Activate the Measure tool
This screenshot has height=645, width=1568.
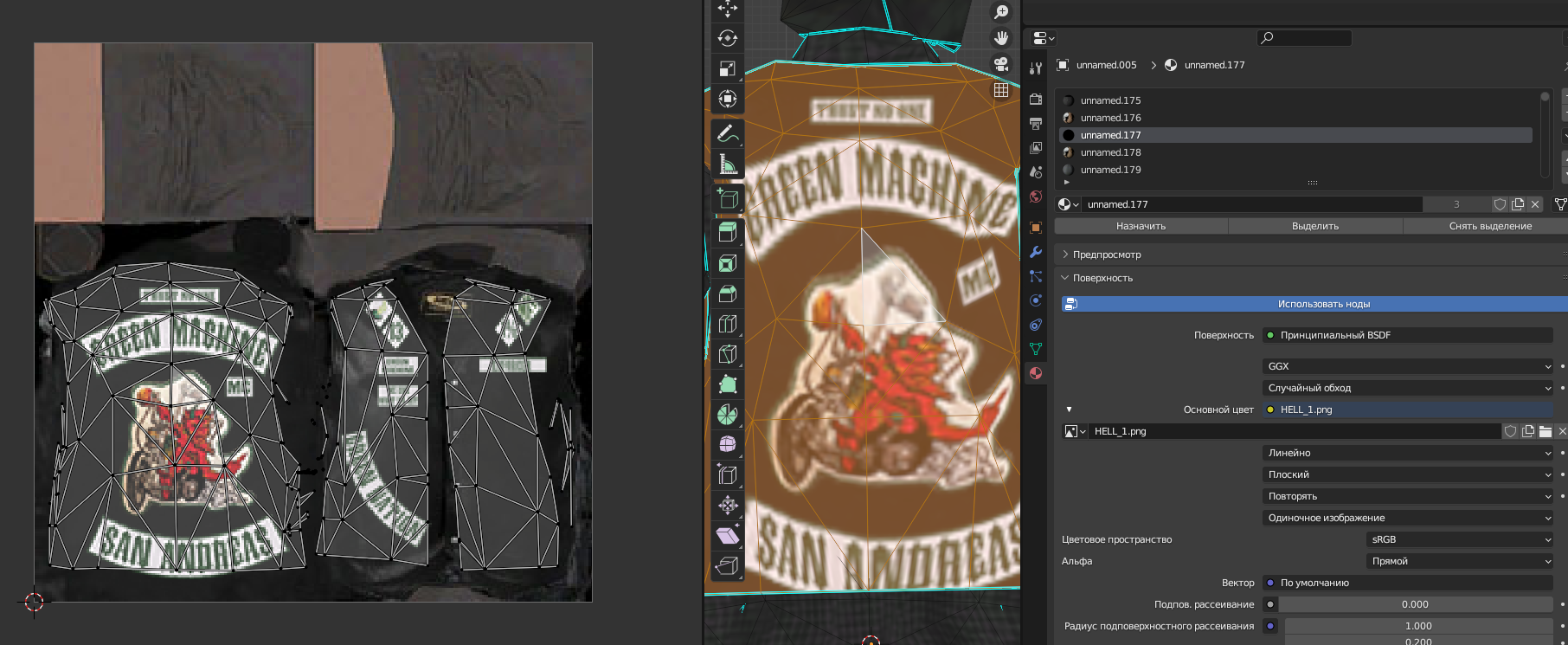point(727,164)
